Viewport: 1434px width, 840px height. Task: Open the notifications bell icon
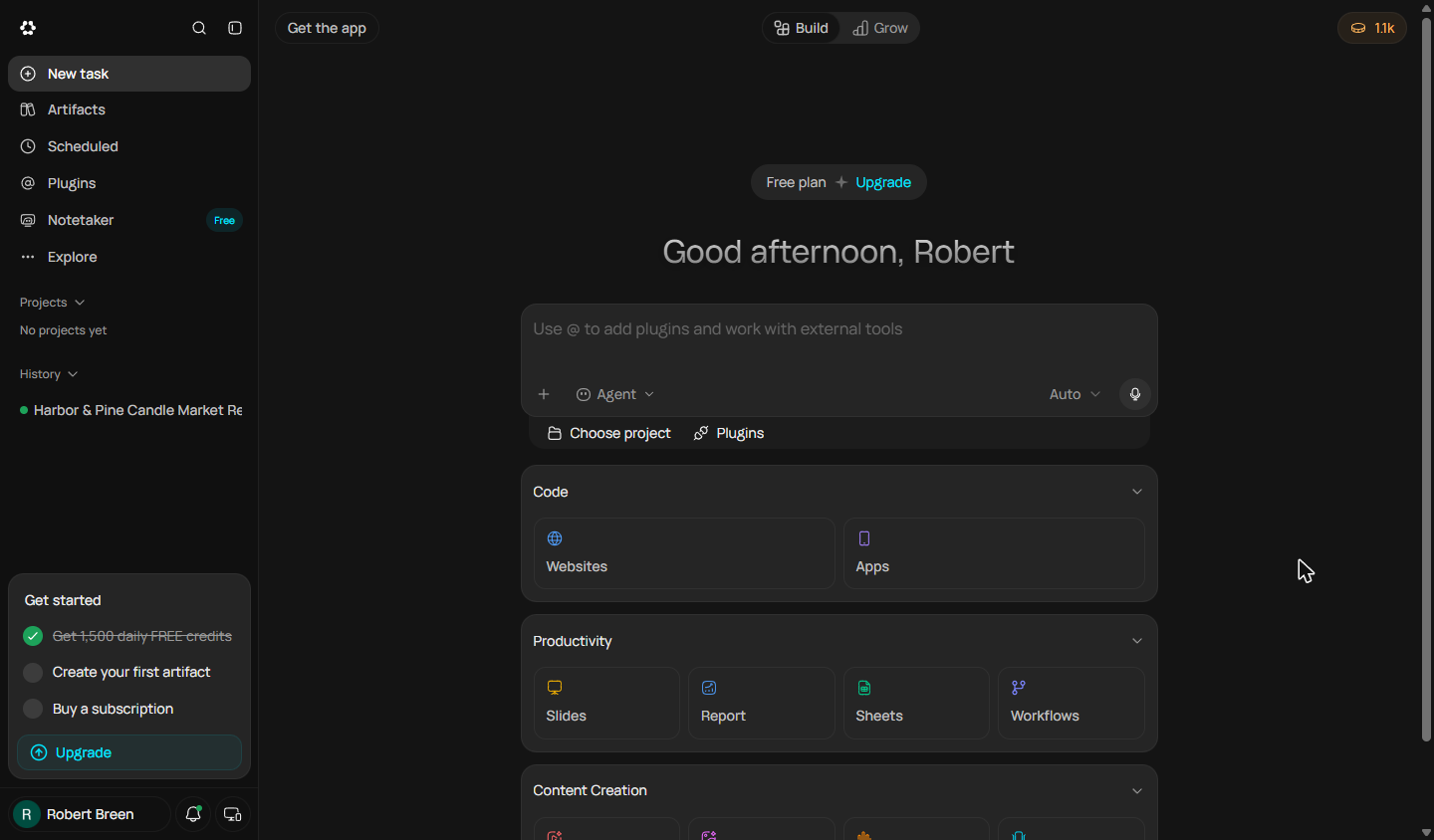pyautogui.click(x=193, y=814)
